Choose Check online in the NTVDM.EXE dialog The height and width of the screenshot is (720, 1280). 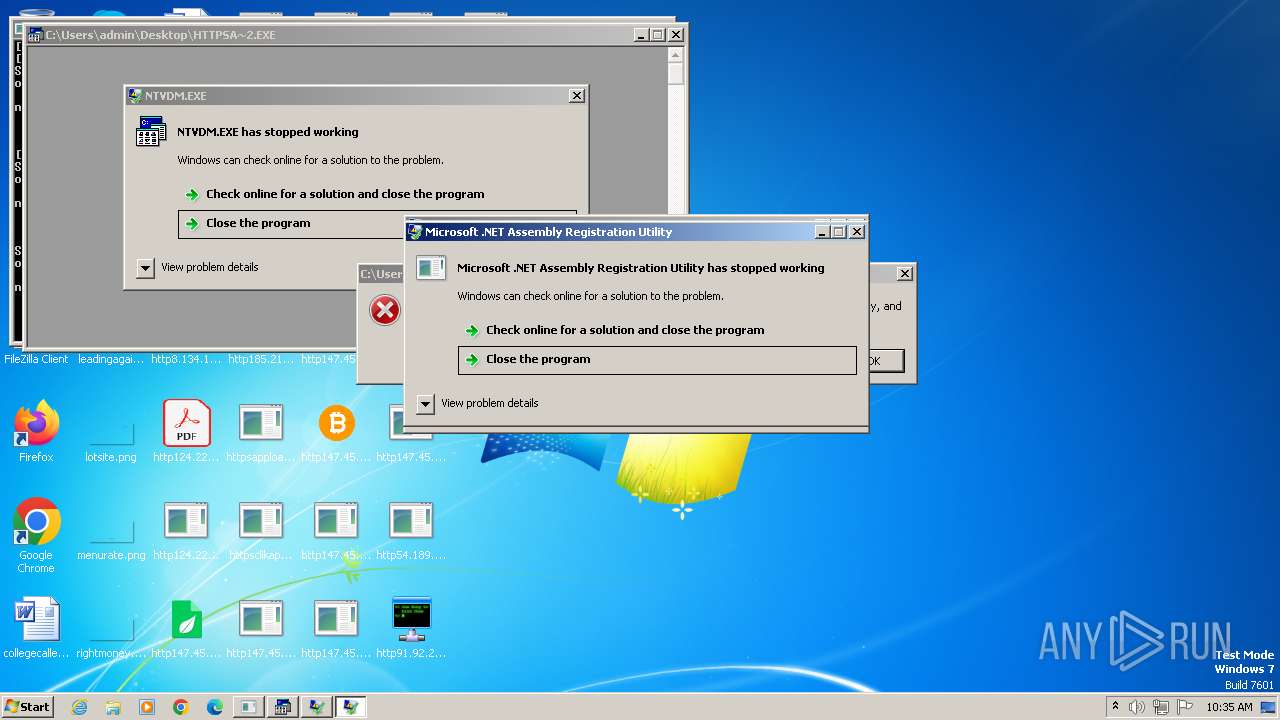(x=345, y=194)
